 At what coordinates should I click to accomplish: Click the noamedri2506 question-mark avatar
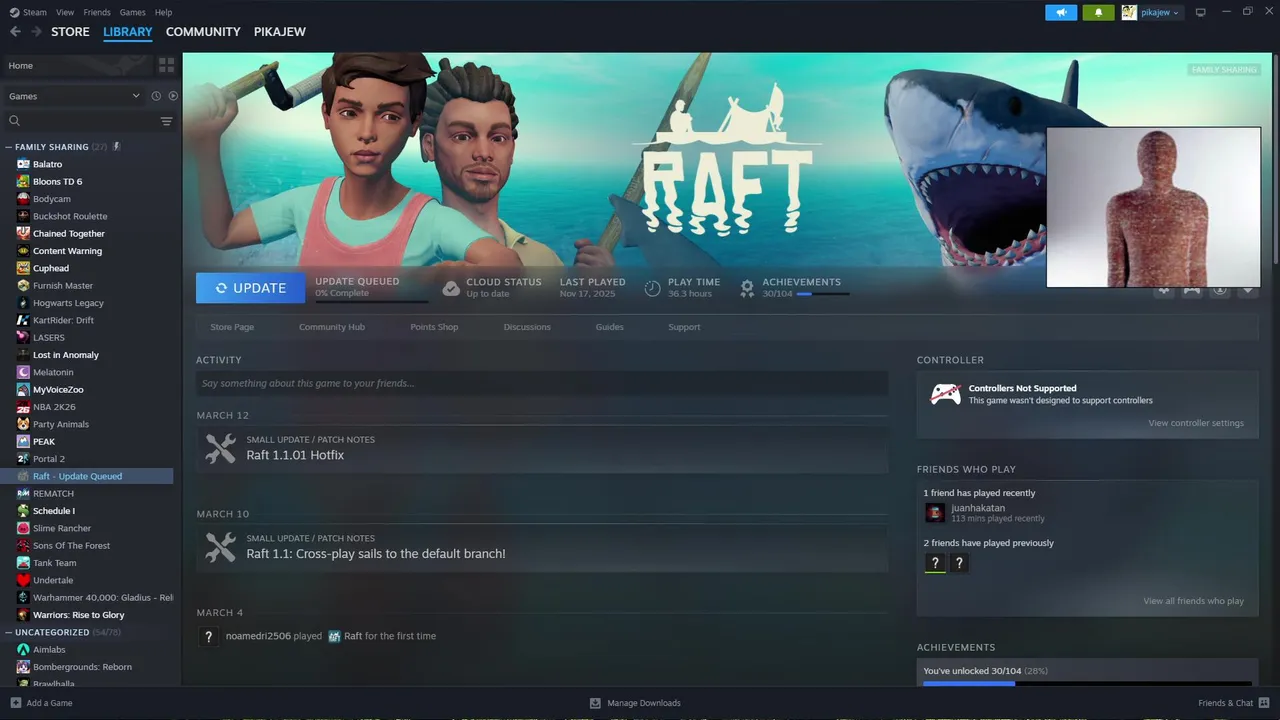(208, 636)
